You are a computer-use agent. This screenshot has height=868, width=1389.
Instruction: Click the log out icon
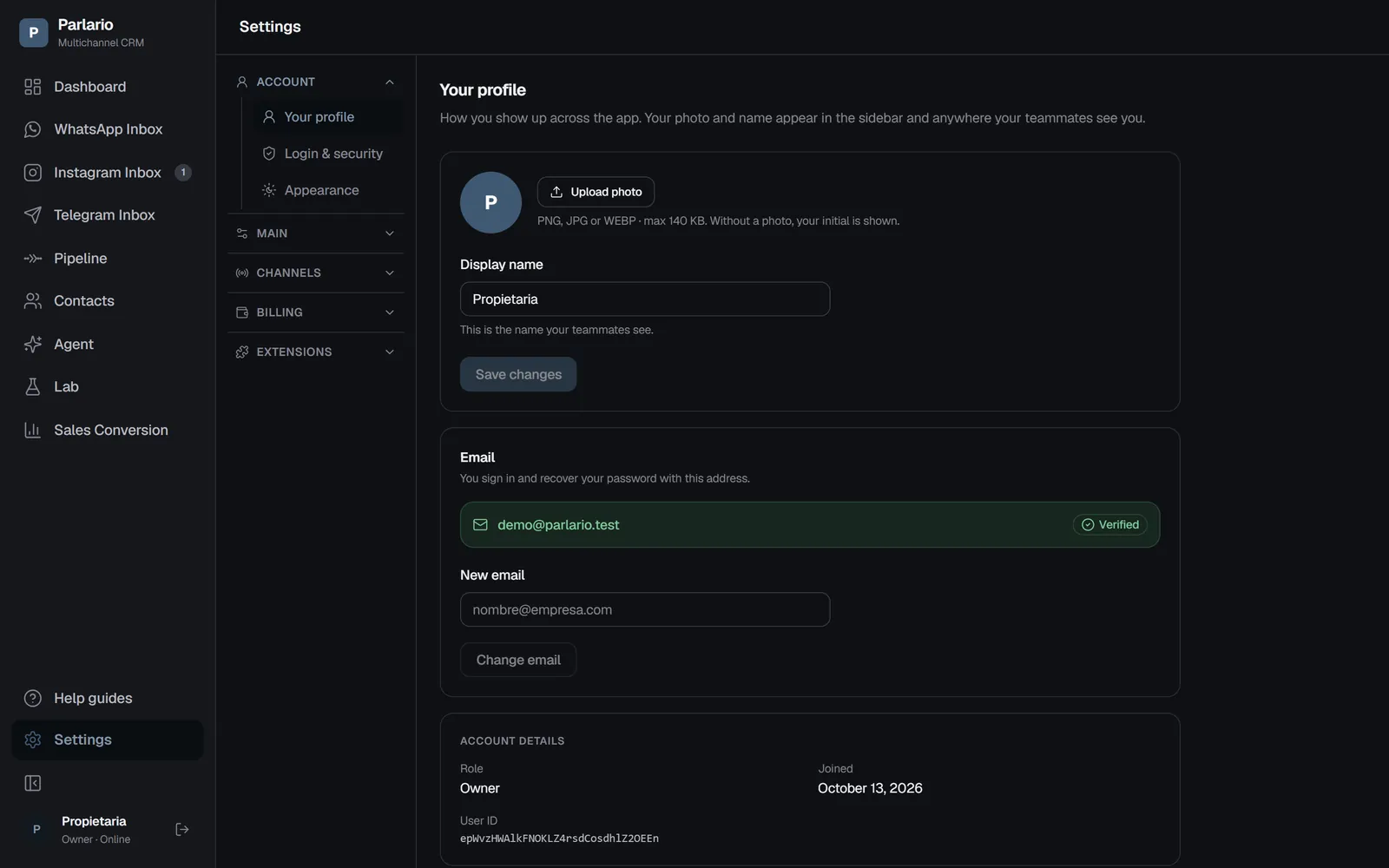pos(182,830)
